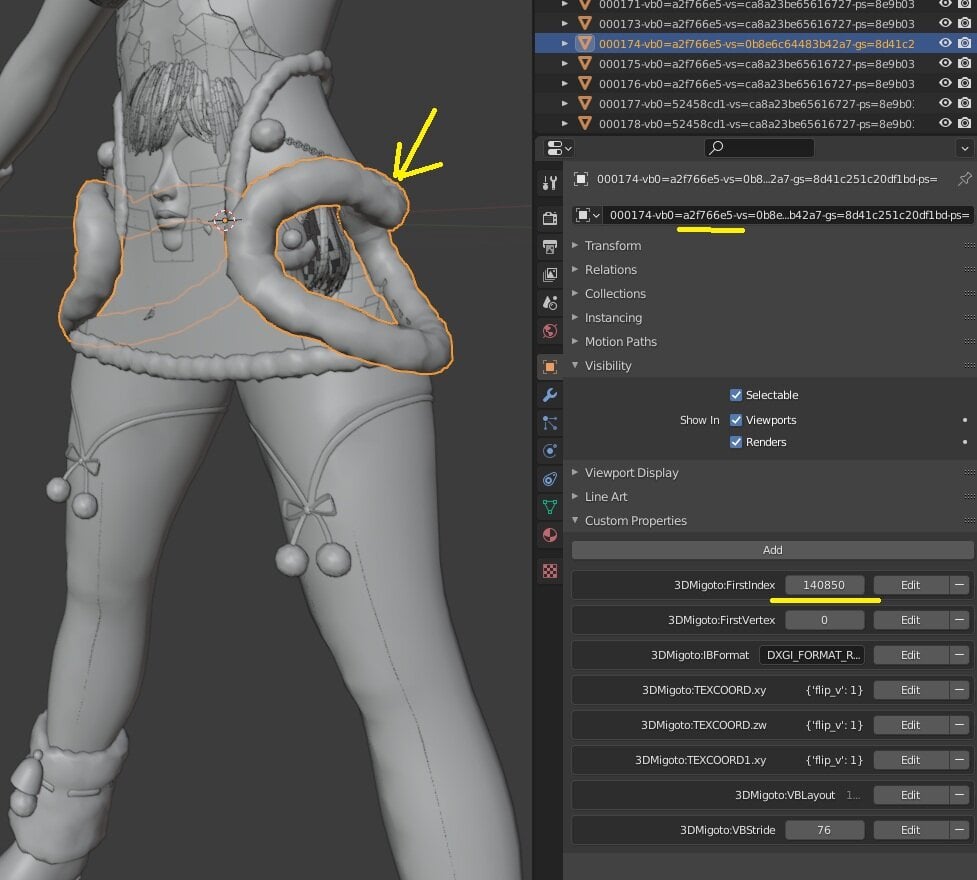Toggle render camera icon for object 000174
This screenshot has height=880, width=977.
[965, 43]
